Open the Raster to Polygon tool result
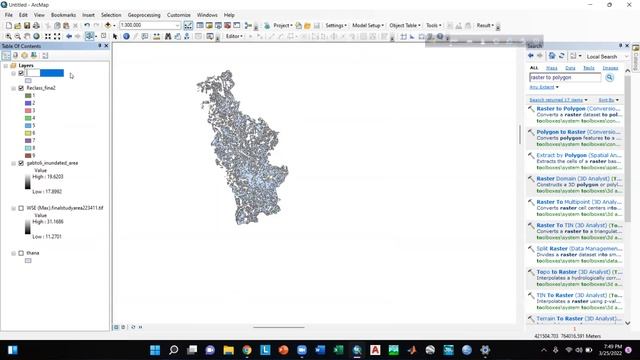The width and height of the screenshot is (640, 360). (x=578, y=109)
